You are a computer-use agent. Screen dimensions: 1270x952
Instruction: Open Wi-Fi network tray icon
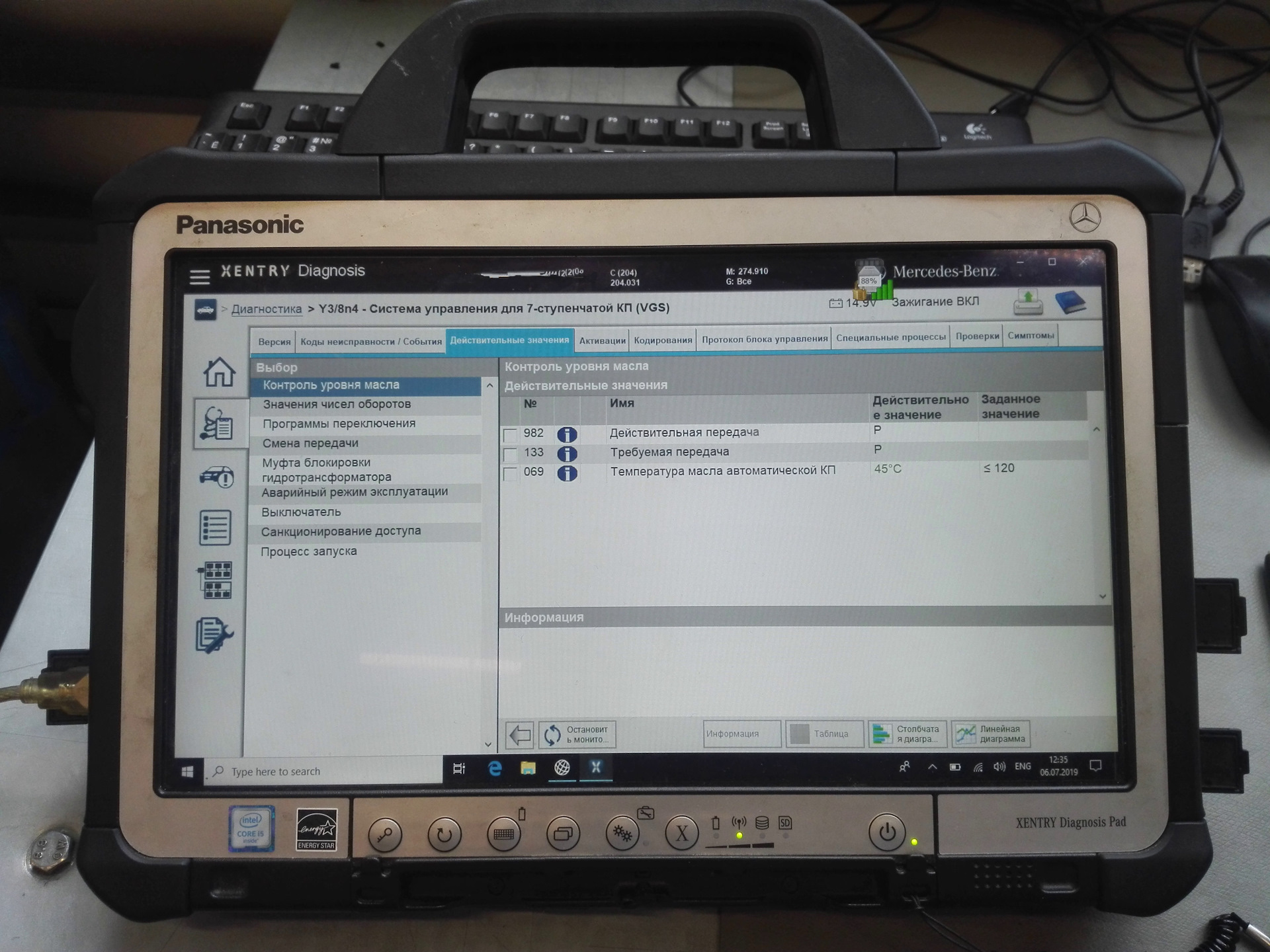tap(978, 768)
